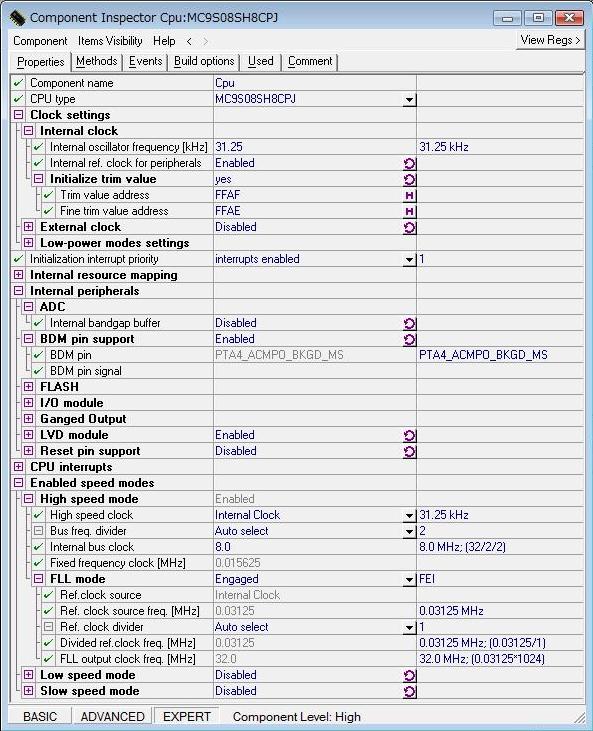Go forward with the right arrow icon

click(x=206, y=41)
